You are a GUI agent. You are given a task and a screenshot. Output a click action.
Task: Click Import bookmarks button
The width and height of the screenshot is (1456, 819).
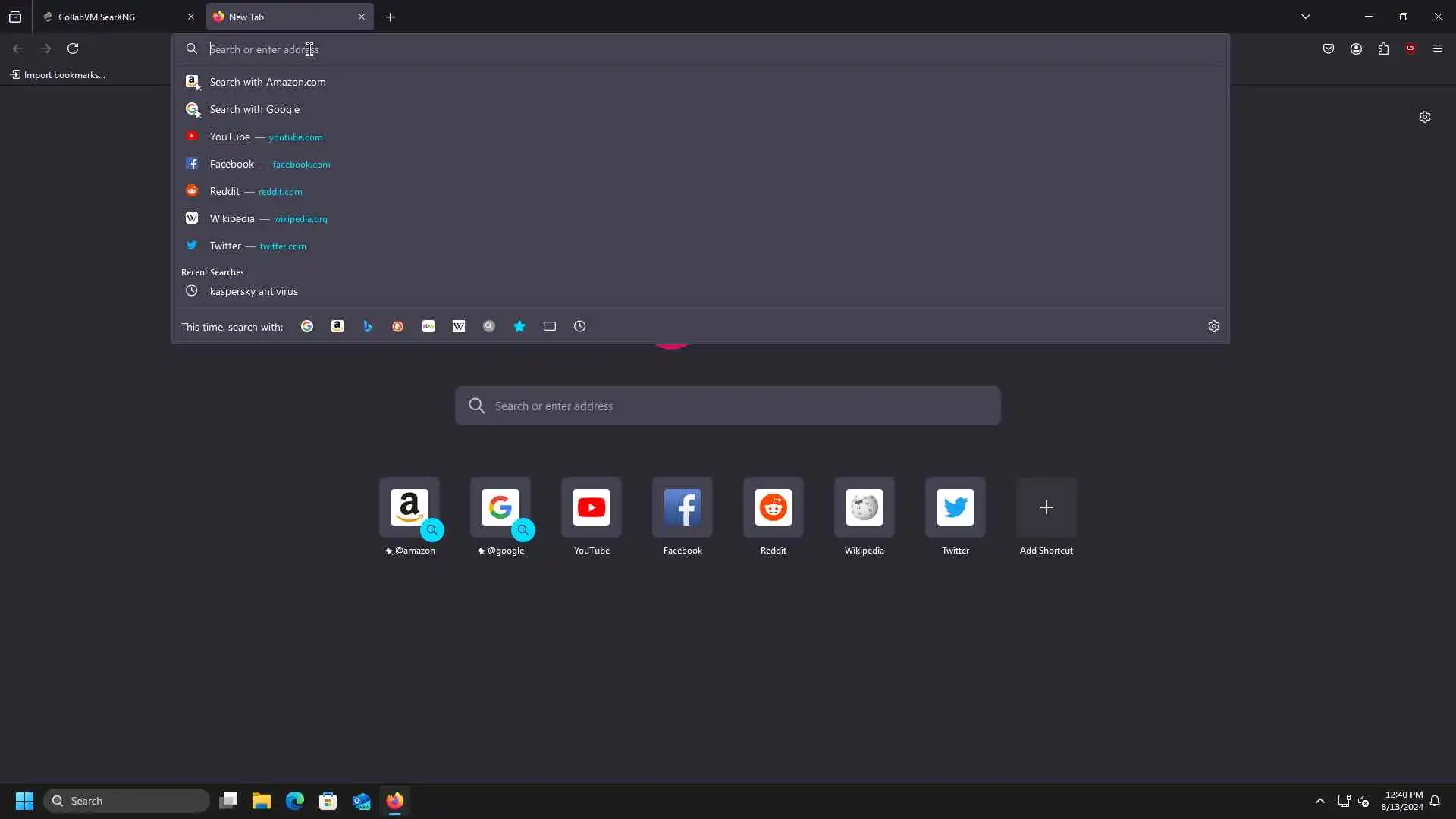pyautogui.click(x=58, y=74)
